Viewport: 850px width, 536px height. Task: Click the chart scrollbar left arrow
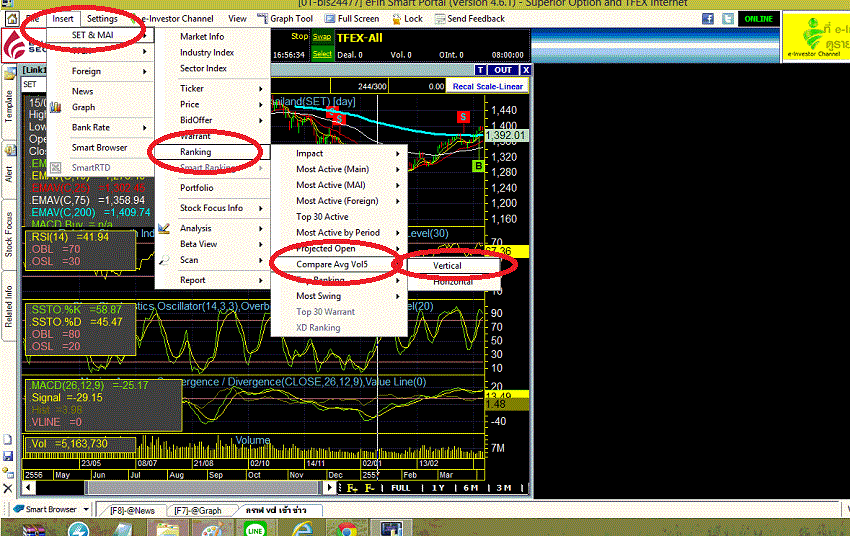(28, 487)
